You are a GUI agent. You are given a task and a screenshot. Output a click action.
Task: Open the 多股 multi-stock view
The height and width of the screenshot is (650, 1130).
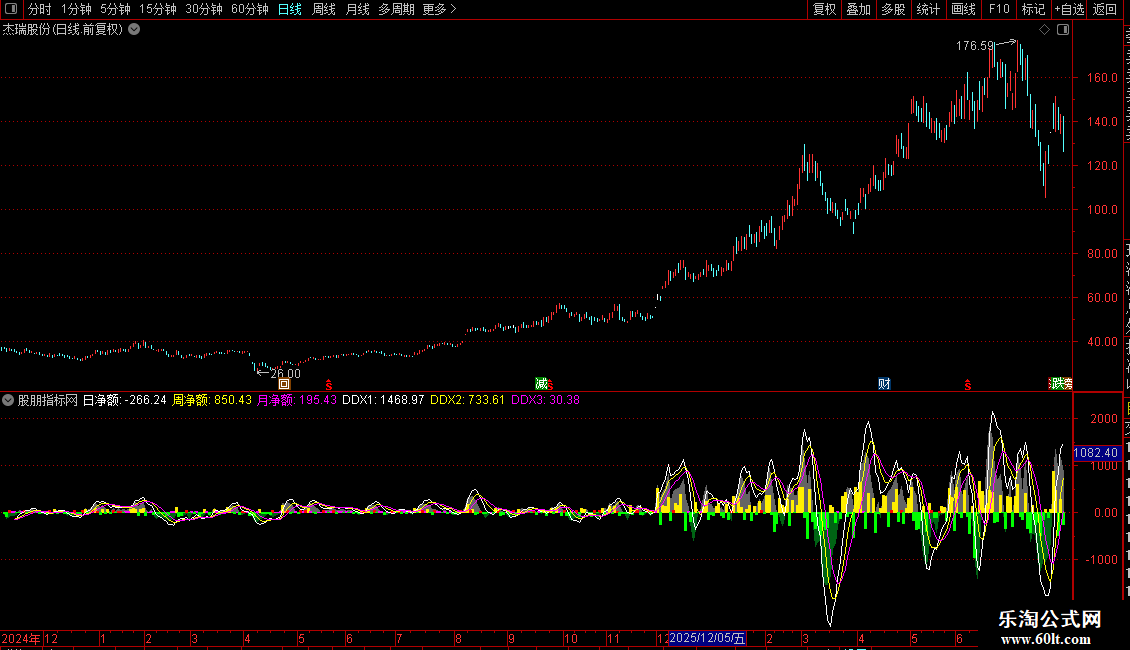[x=893, y=9]
